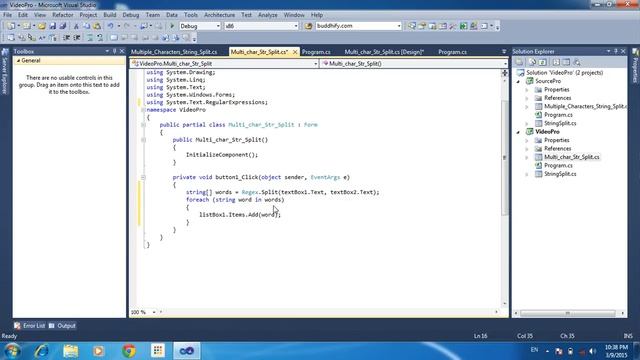
Task: Click the Save floppy disk icon
Action: coord(53,26)
